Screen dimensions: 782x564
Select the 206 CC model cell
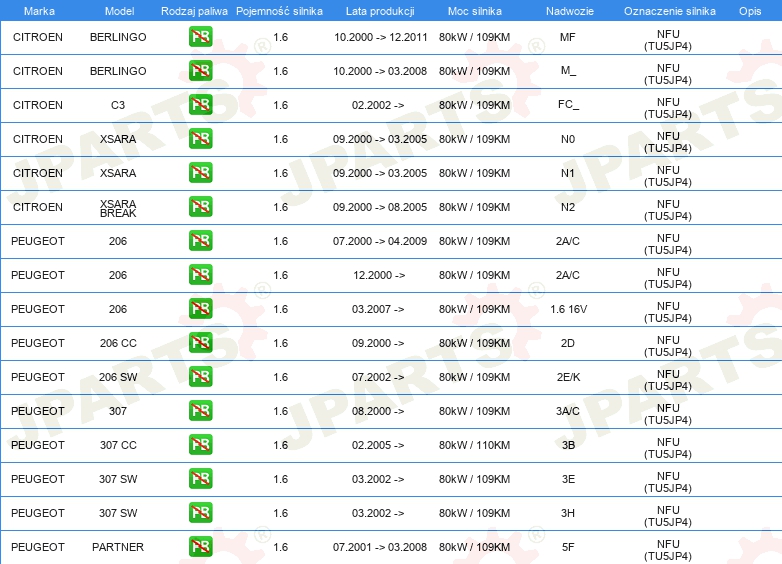[x=118, y=343]
